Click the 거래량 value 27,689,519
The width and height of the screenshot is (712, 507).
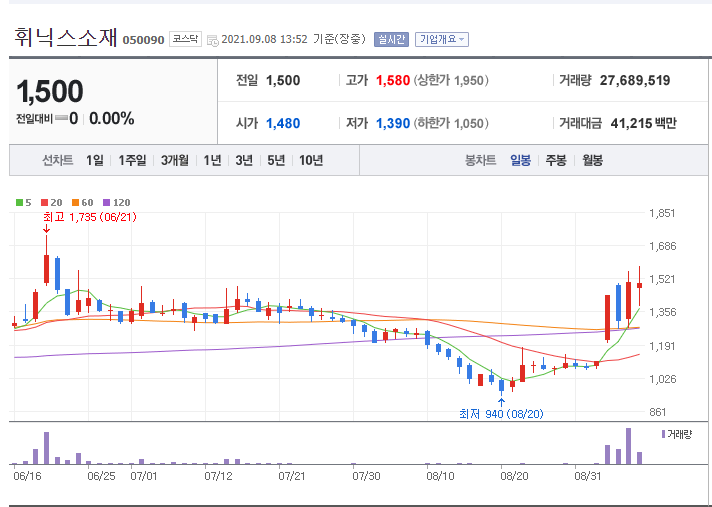[x=635, y=80]
